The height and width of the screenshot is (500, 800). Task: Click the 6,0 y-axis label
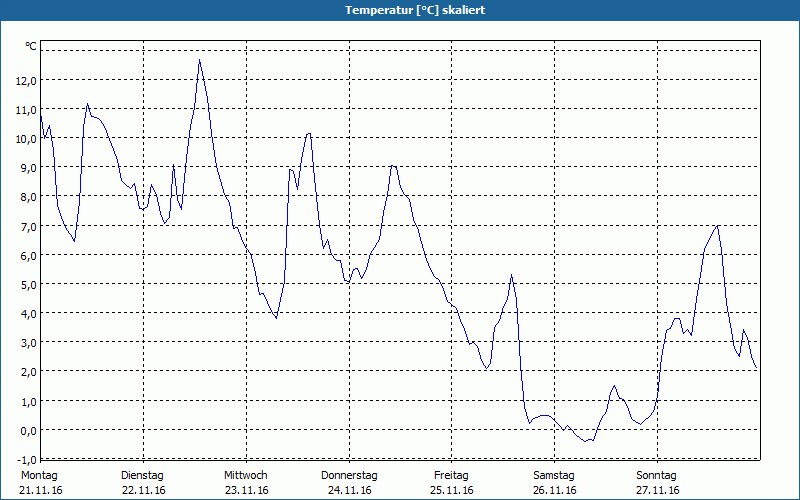coord(29,255)
